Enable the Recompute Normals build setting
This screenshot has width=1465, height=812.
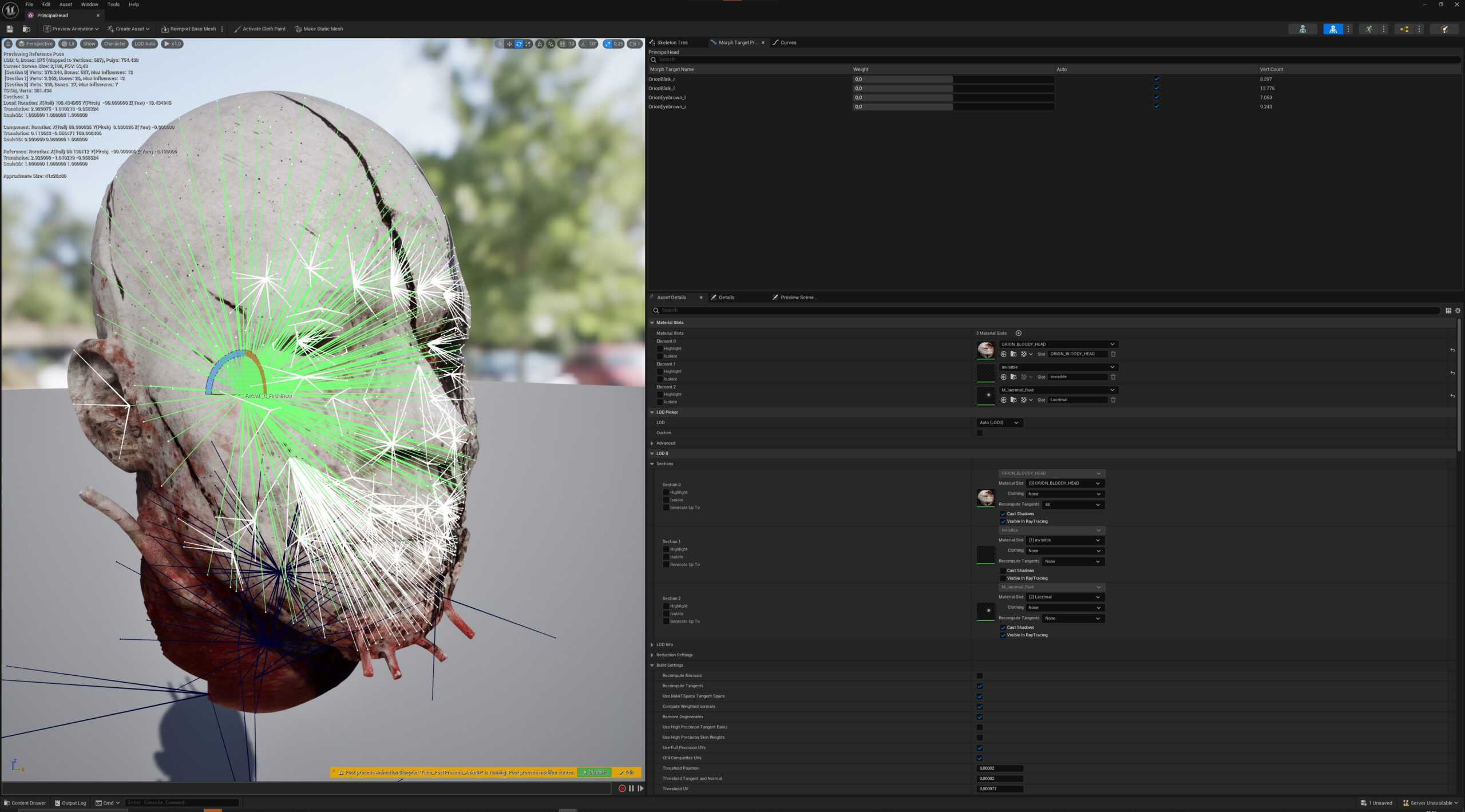coord(980,676)
